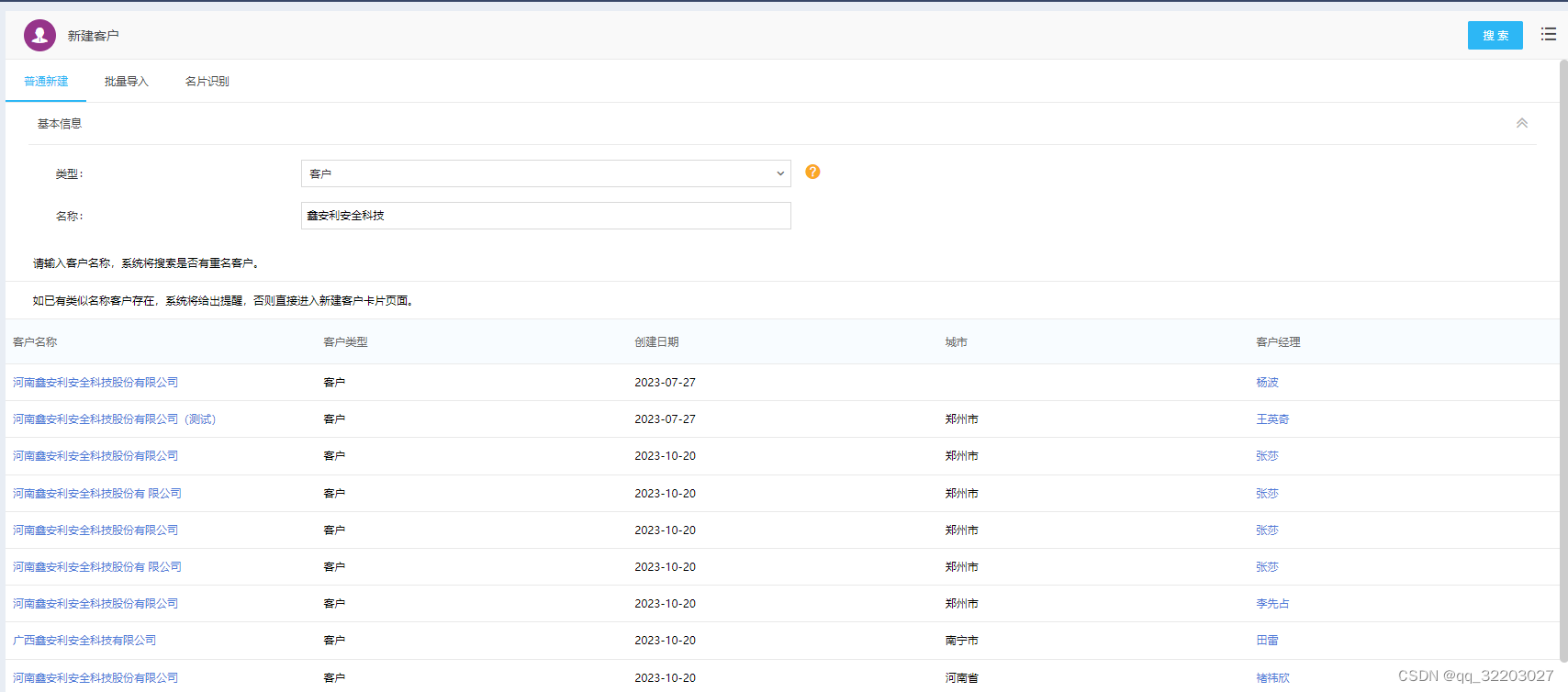The image size is (1568, 692).
Task: Switch to the 普通新建 tab
Action: tap(46, 81)
